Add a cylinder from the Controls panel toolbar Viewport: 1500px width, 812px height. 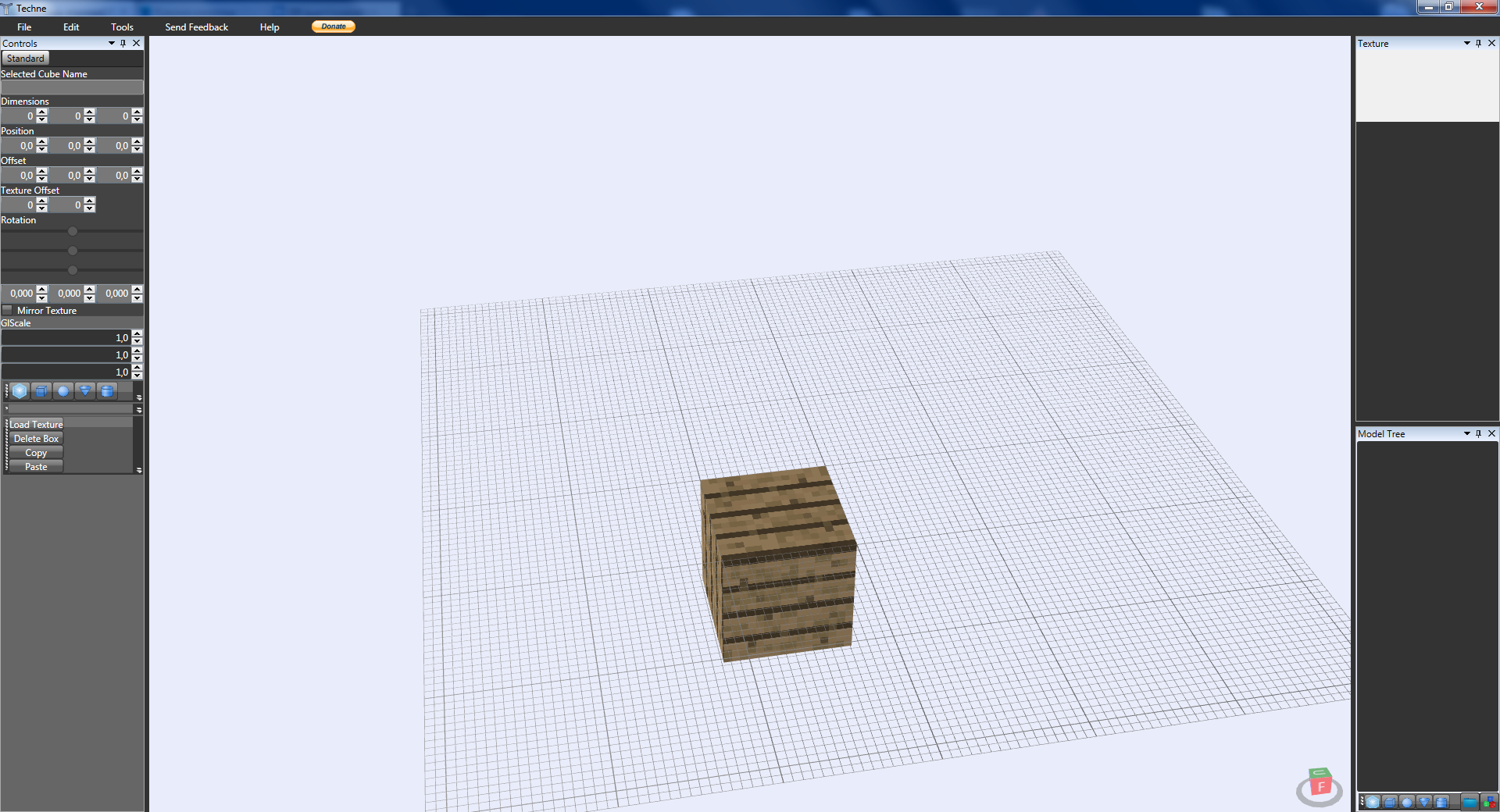[107, 391]
